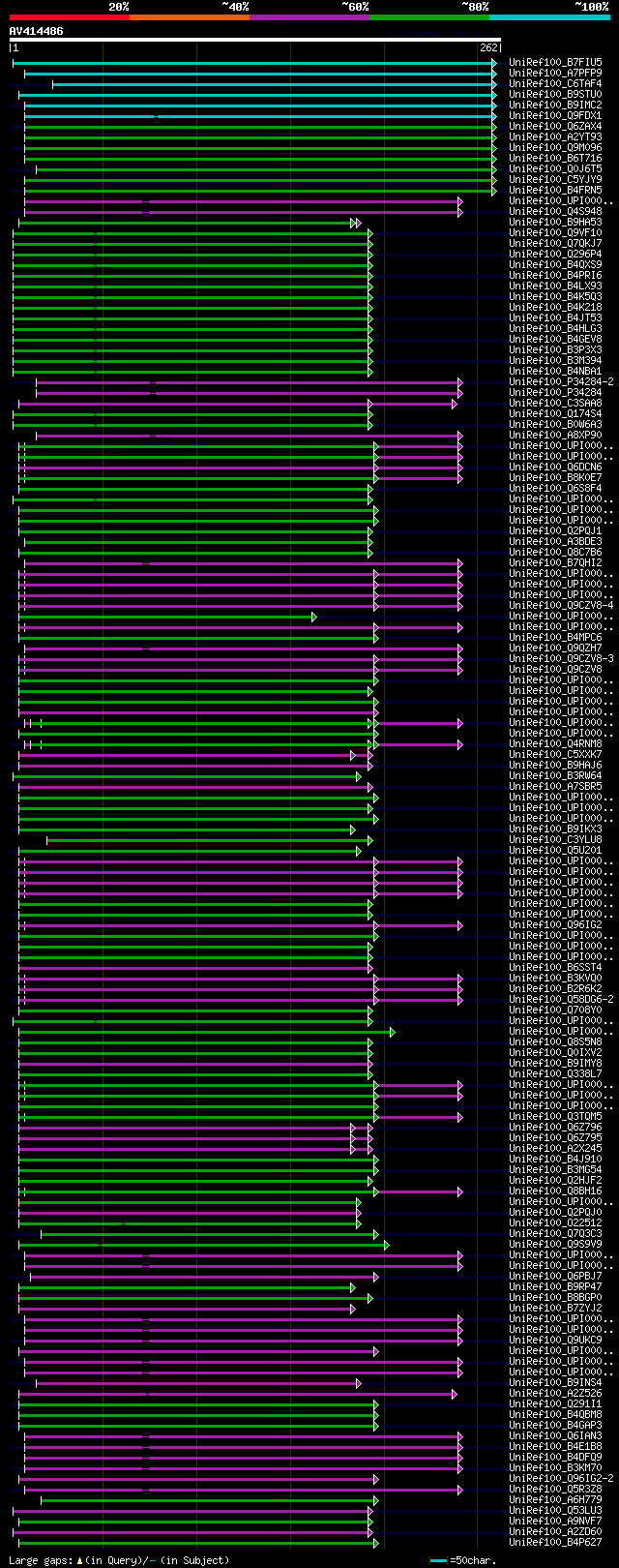Click the UniRef100_B9HA53 label
619x1568 pixels.
click(555, 222)
